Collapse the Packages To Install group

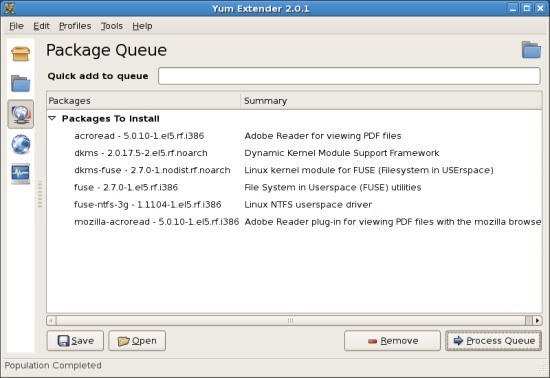point(52,119)
